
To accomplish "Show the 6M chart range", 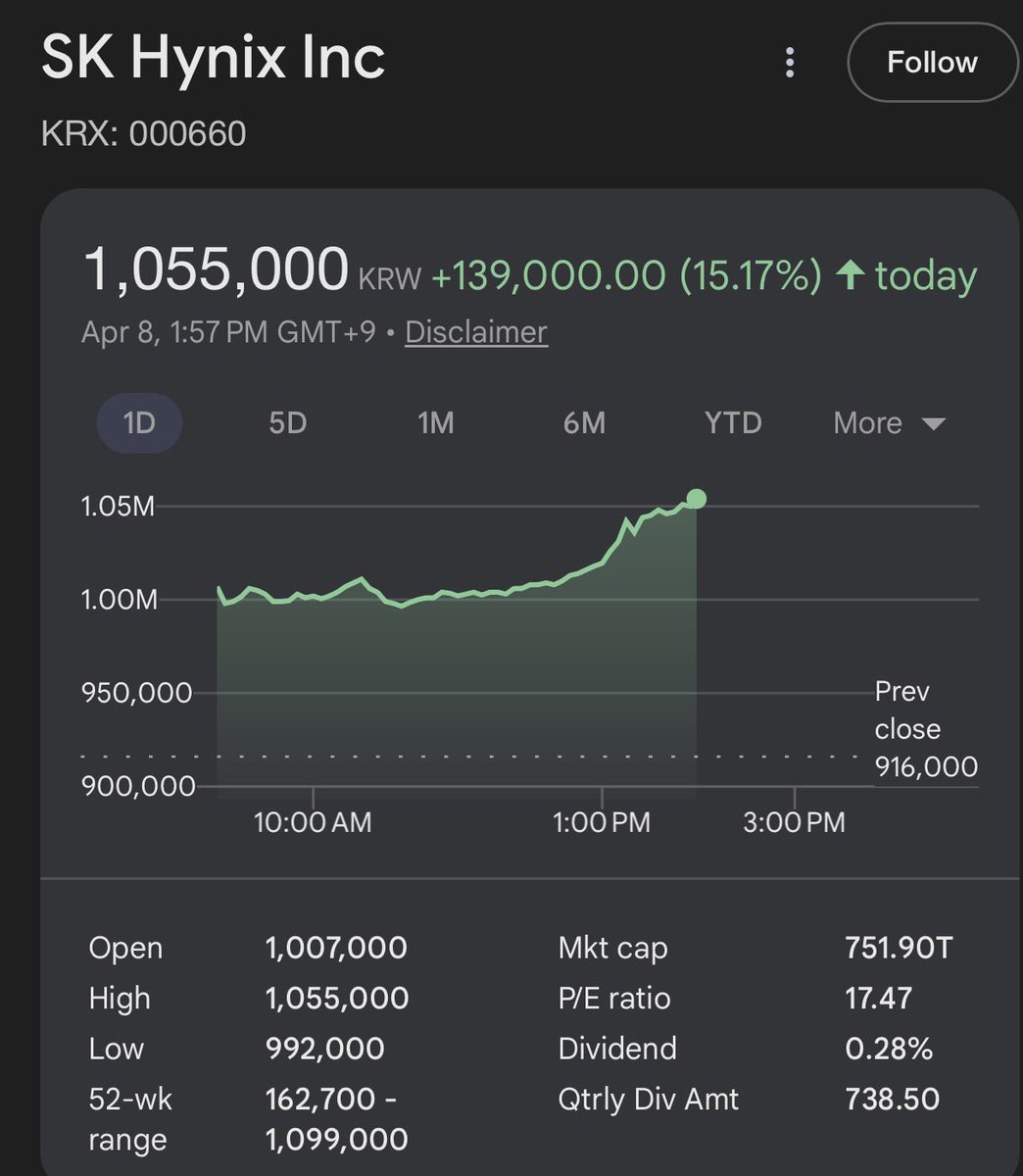I will (584, 423).
